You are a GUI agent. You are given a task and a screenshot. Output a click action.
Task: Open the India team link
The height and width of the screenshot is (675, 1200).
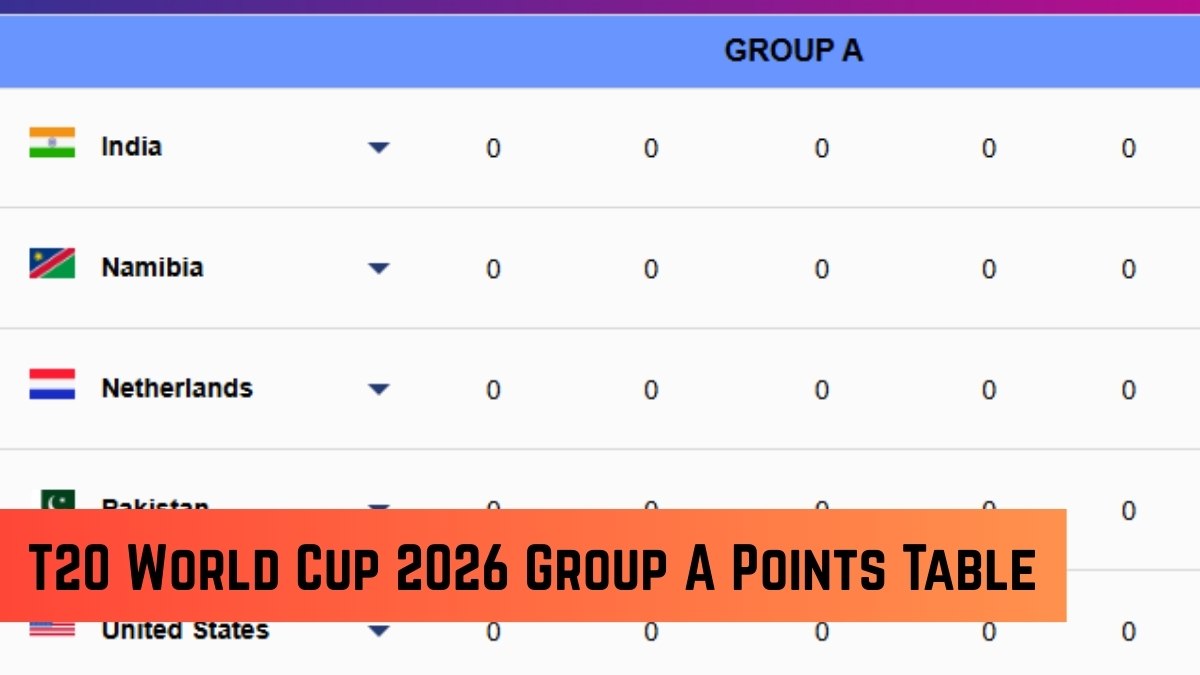[x=131, y=147]
